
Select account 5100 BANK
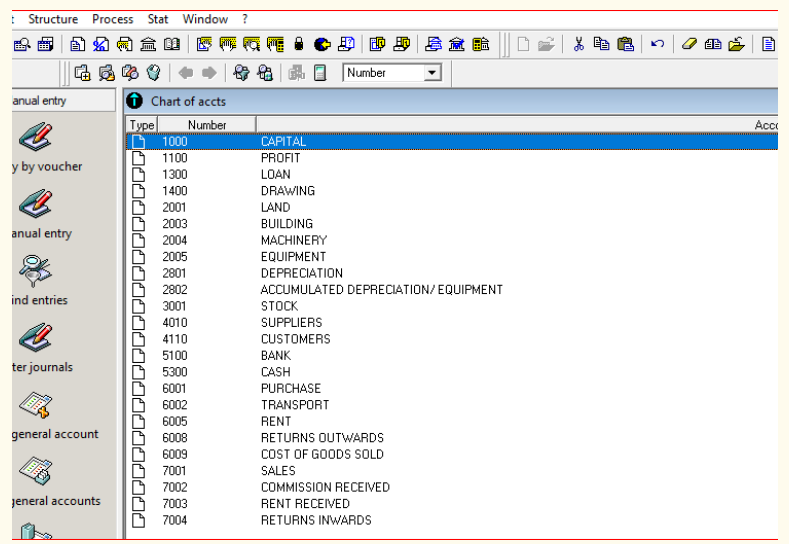[x=451, y=355]
